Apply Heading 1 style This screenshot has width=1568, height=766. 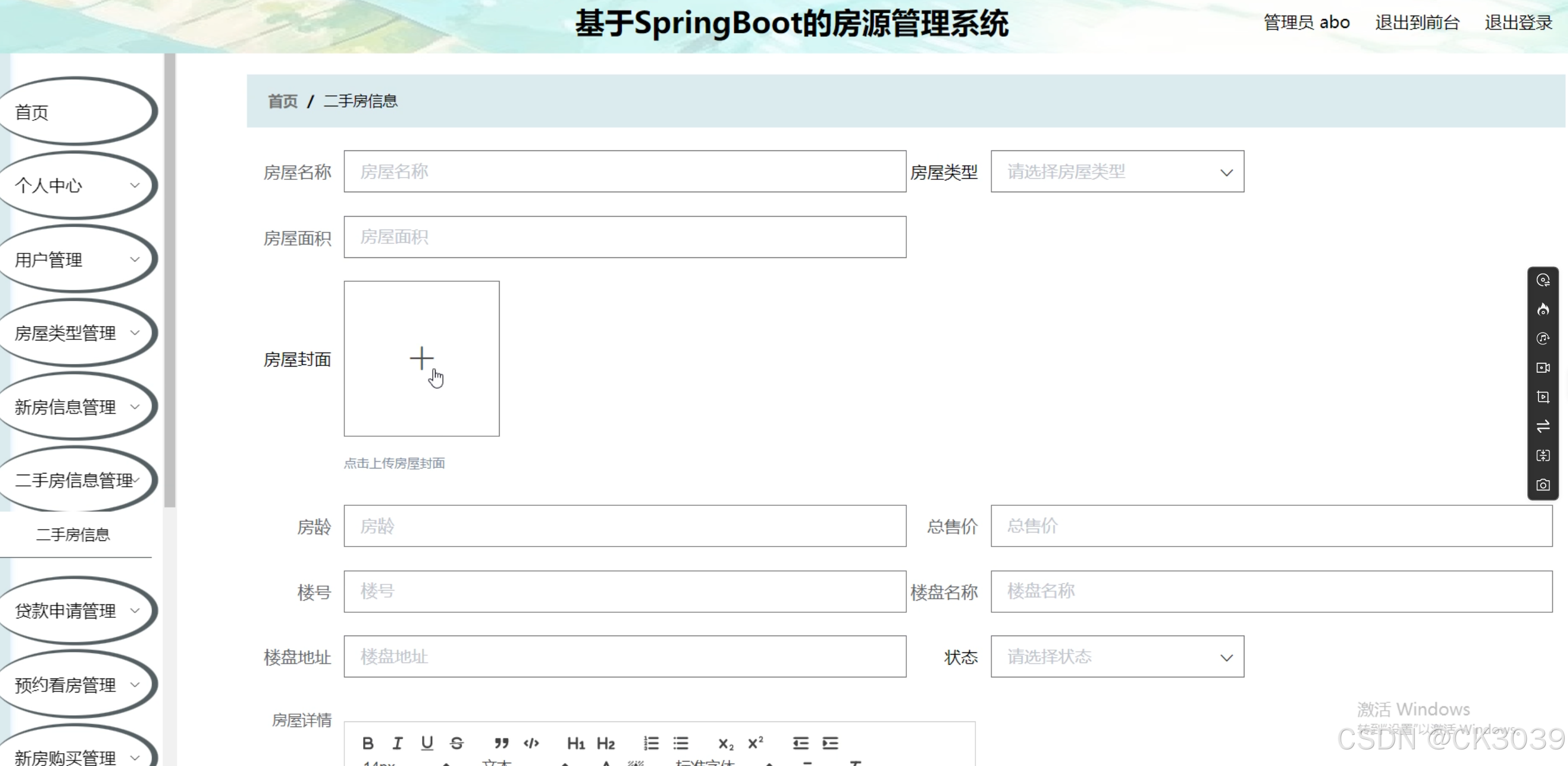(x=576, y=743)
